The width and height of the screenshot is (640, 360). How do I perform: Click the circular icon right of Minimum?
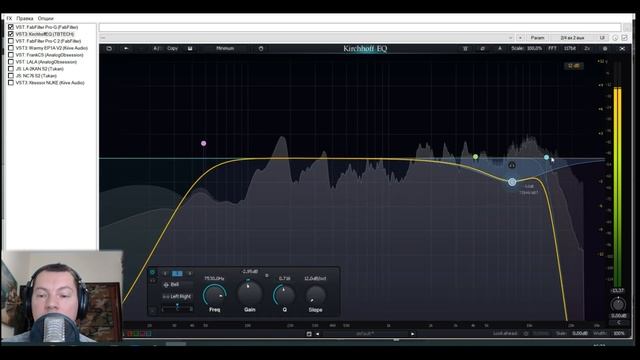pos(261,48)
